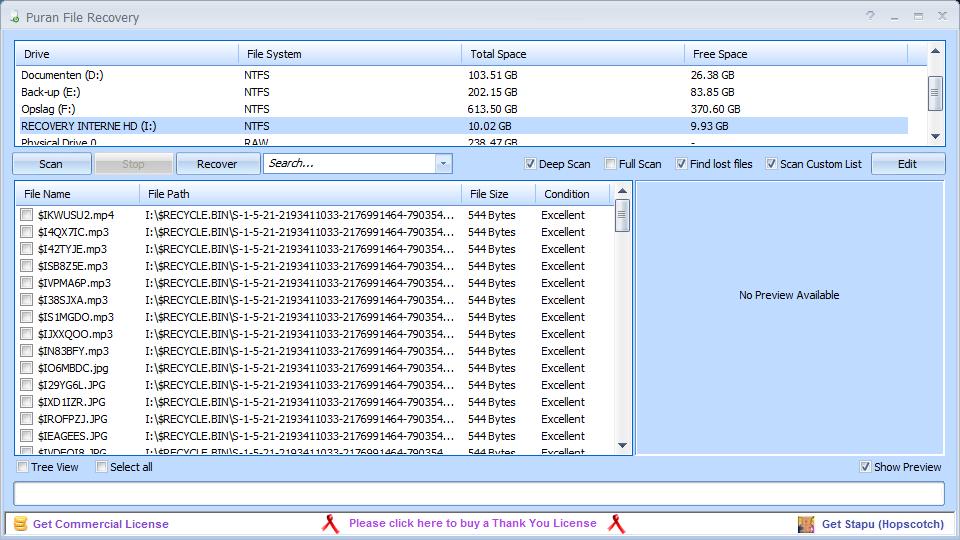Screen dimensions: 960x540
Task: Check the box for $IEAGEES.JPG
Action: (x=26, y=436)
